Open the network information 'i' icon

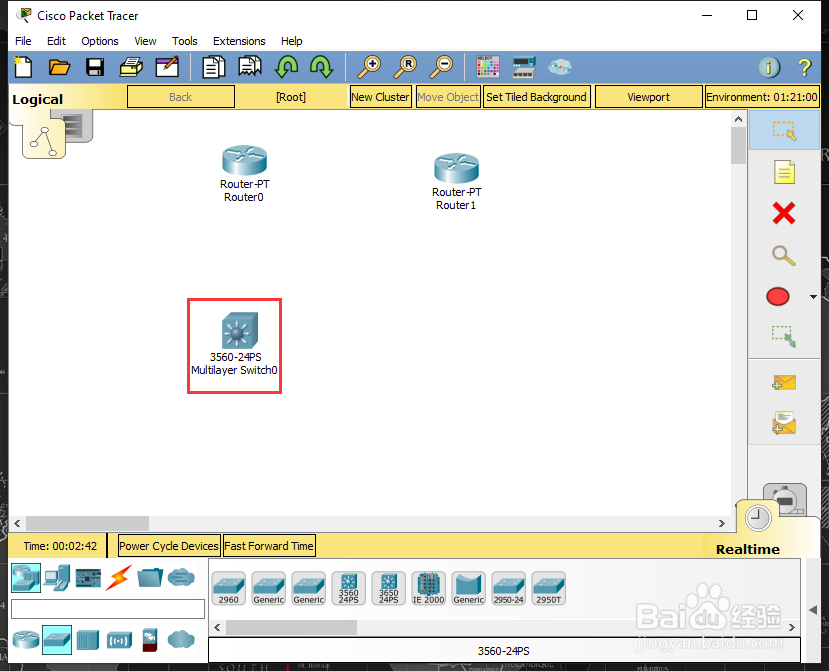pyautogui.click(x=769, y=67)
